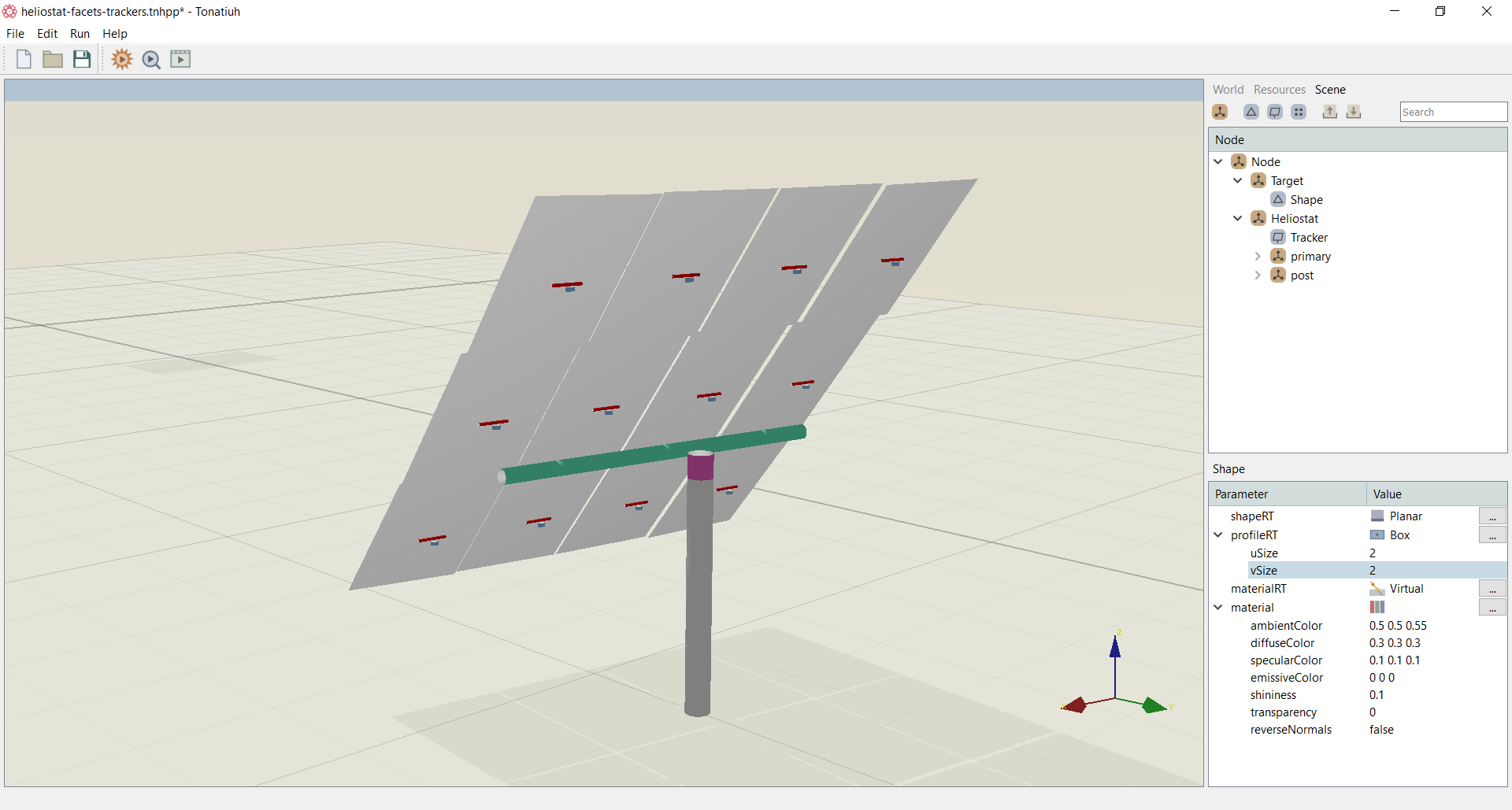Switch to the World tab

point(1228,90)
